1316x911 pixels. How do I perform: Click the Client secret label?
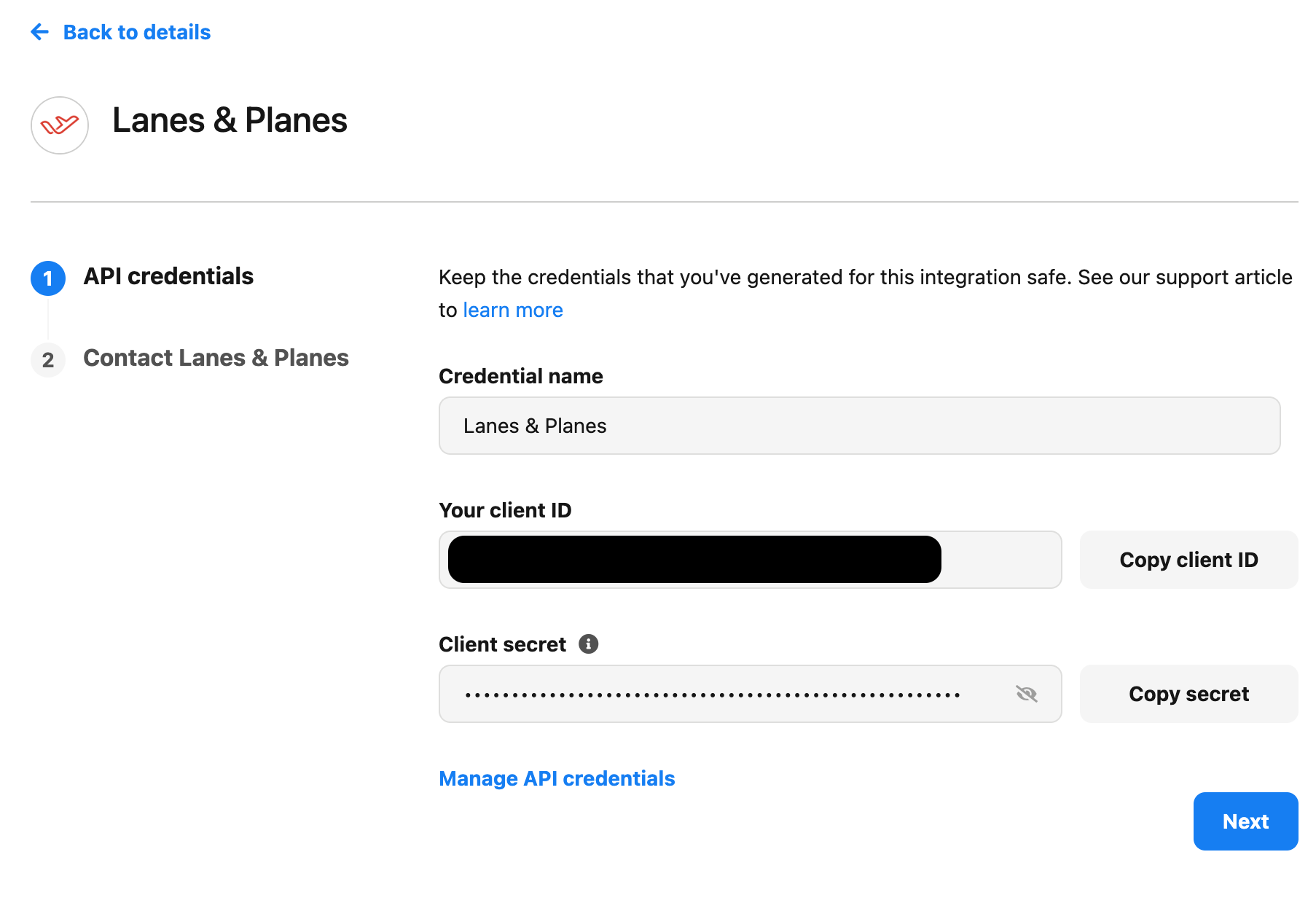(502, 644)
